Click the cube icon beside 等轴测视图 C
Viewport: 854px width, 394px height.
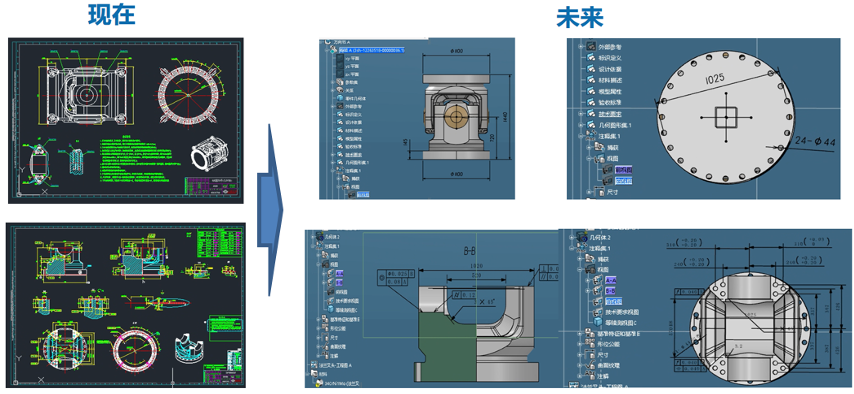coord(597,321)
